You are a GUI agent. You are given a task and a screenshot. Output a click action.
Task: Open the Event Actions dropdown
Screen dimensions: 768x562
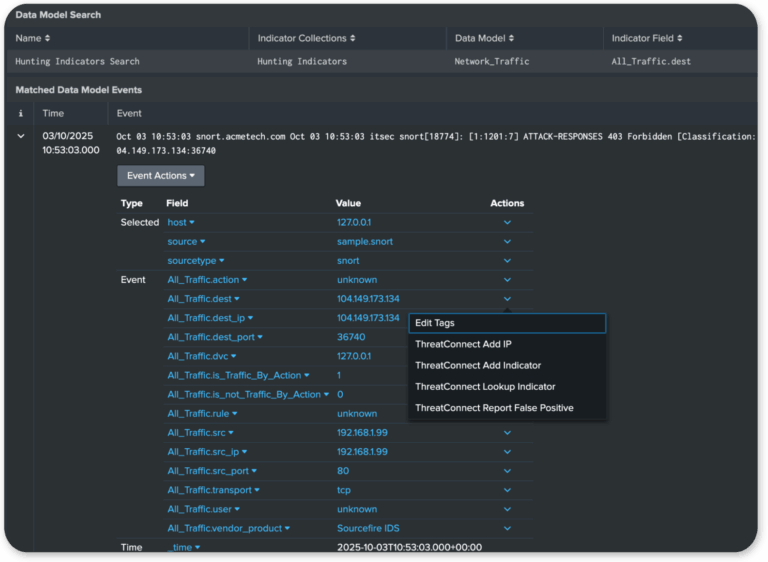tap(160, 175)
